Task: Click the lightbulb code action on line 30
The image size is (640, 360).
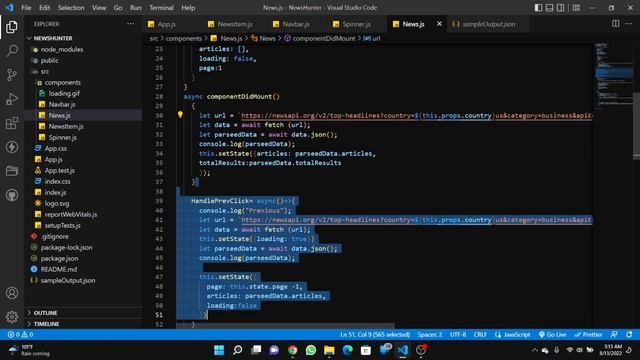Action: [180, 115]
